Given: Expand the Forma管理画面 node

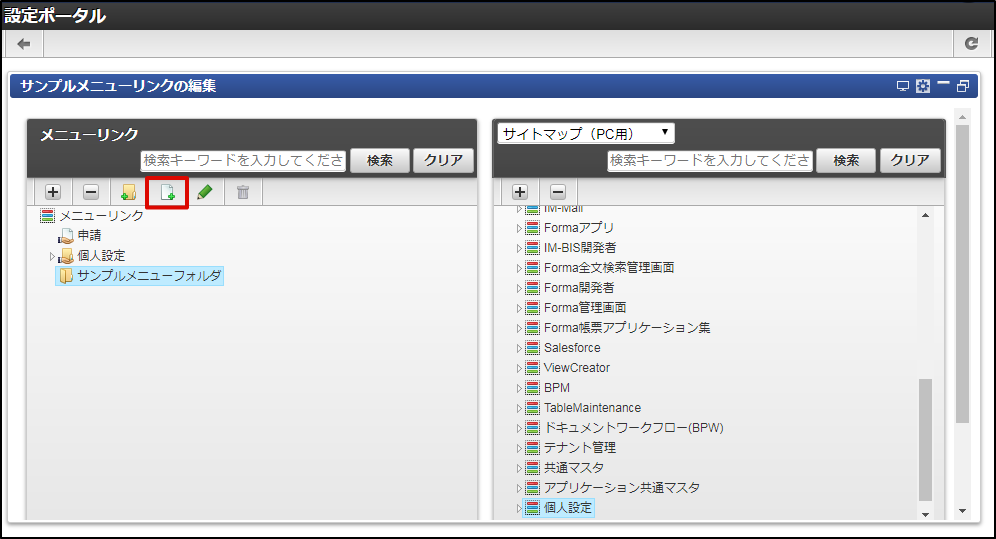Looking at the screenshot, I should (x=519, y=309).
